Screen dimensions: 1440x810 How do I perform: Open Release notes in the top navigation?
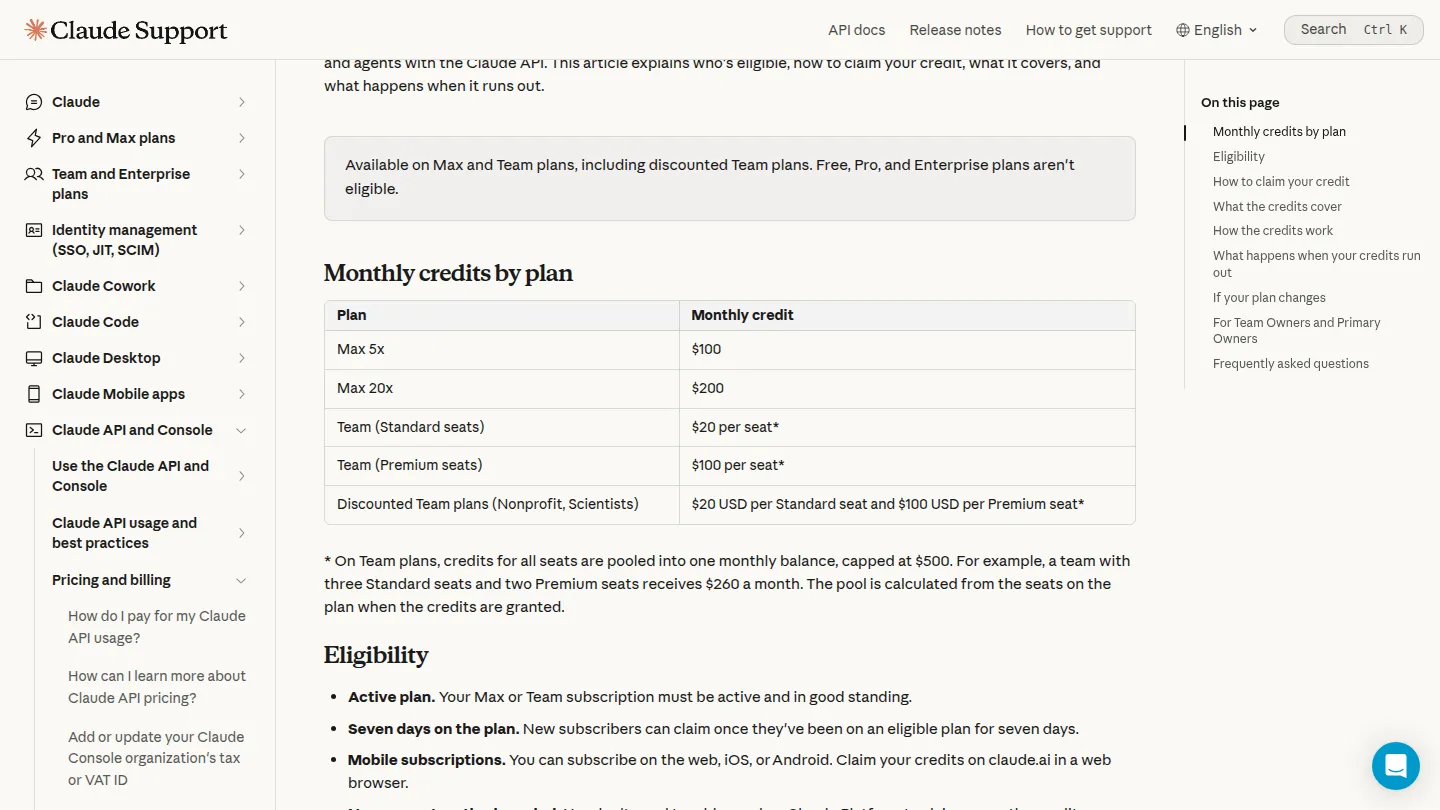955,30
